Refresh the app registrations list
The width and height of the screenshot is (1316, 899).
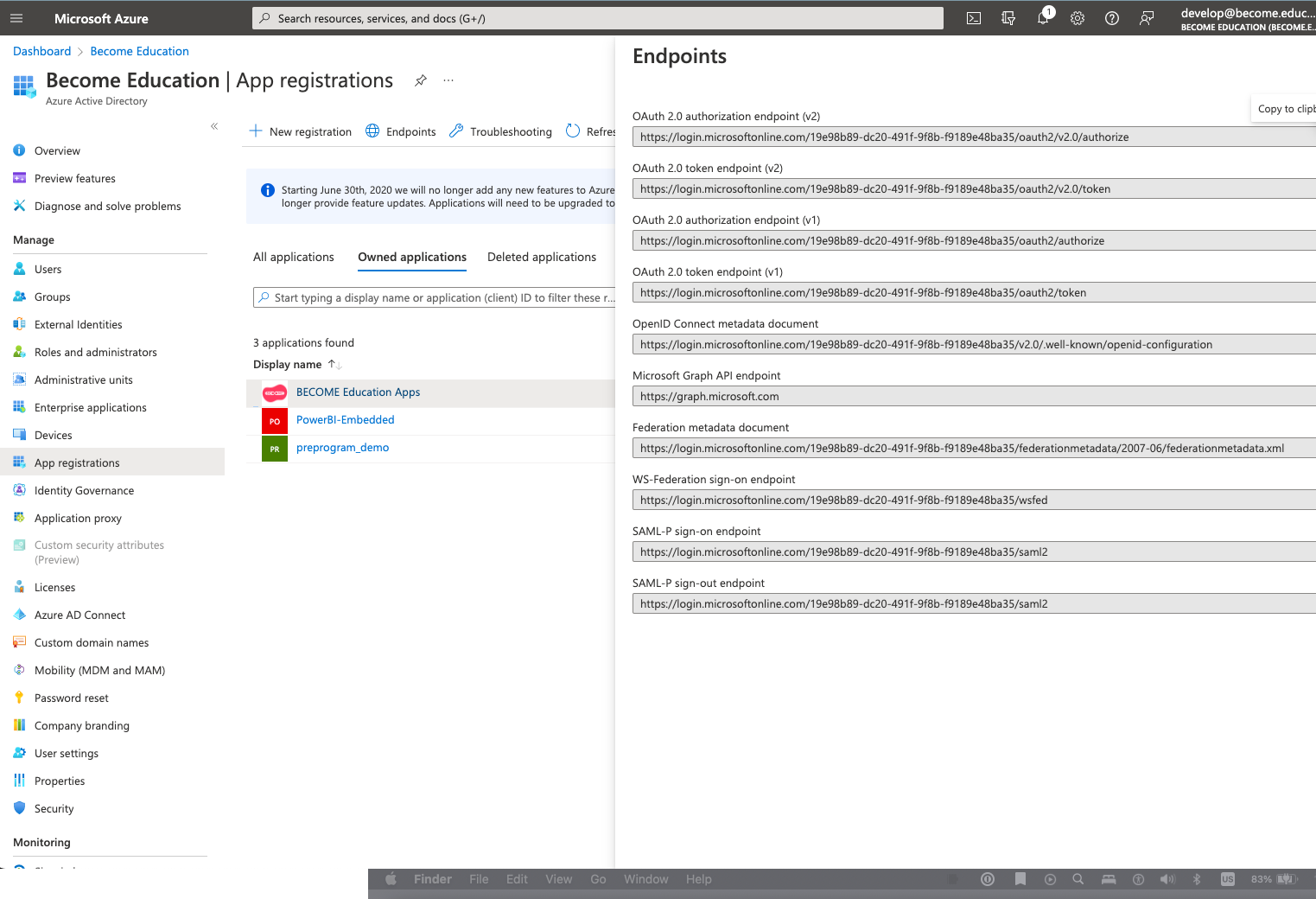pos(591,131)
